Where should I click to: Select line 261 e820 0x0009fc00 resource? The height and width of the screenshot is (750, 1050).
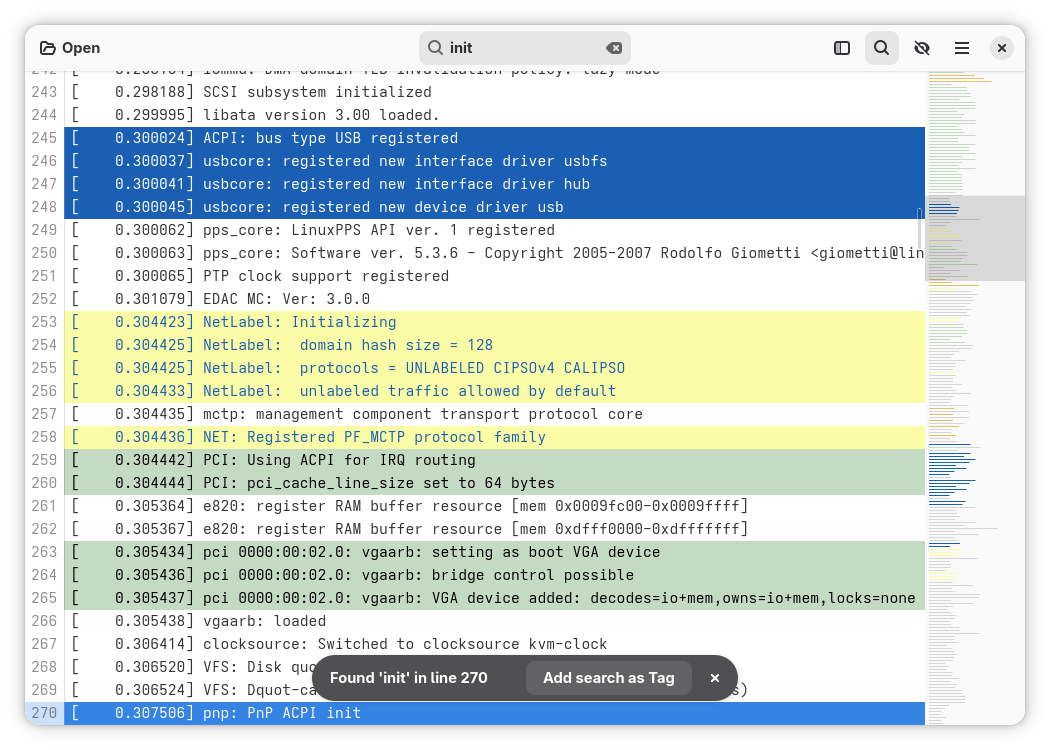click(x=494, y=506)
